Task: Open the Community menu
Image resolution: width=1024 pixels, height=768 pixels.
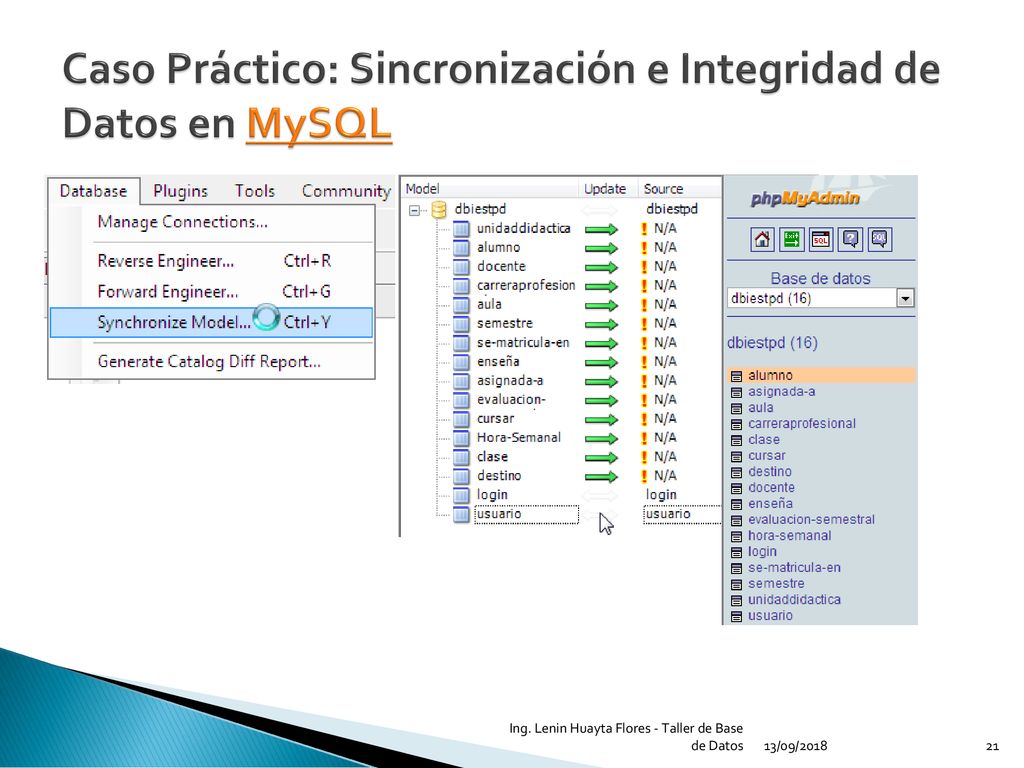Action: [x=346, y=191]
